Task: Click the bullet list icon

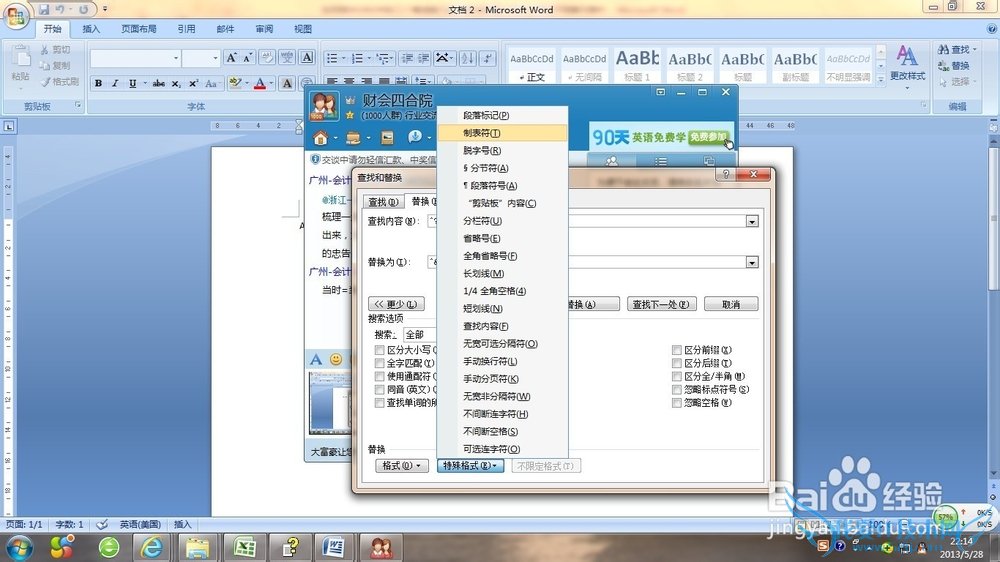Action: (x=332, y=58)
